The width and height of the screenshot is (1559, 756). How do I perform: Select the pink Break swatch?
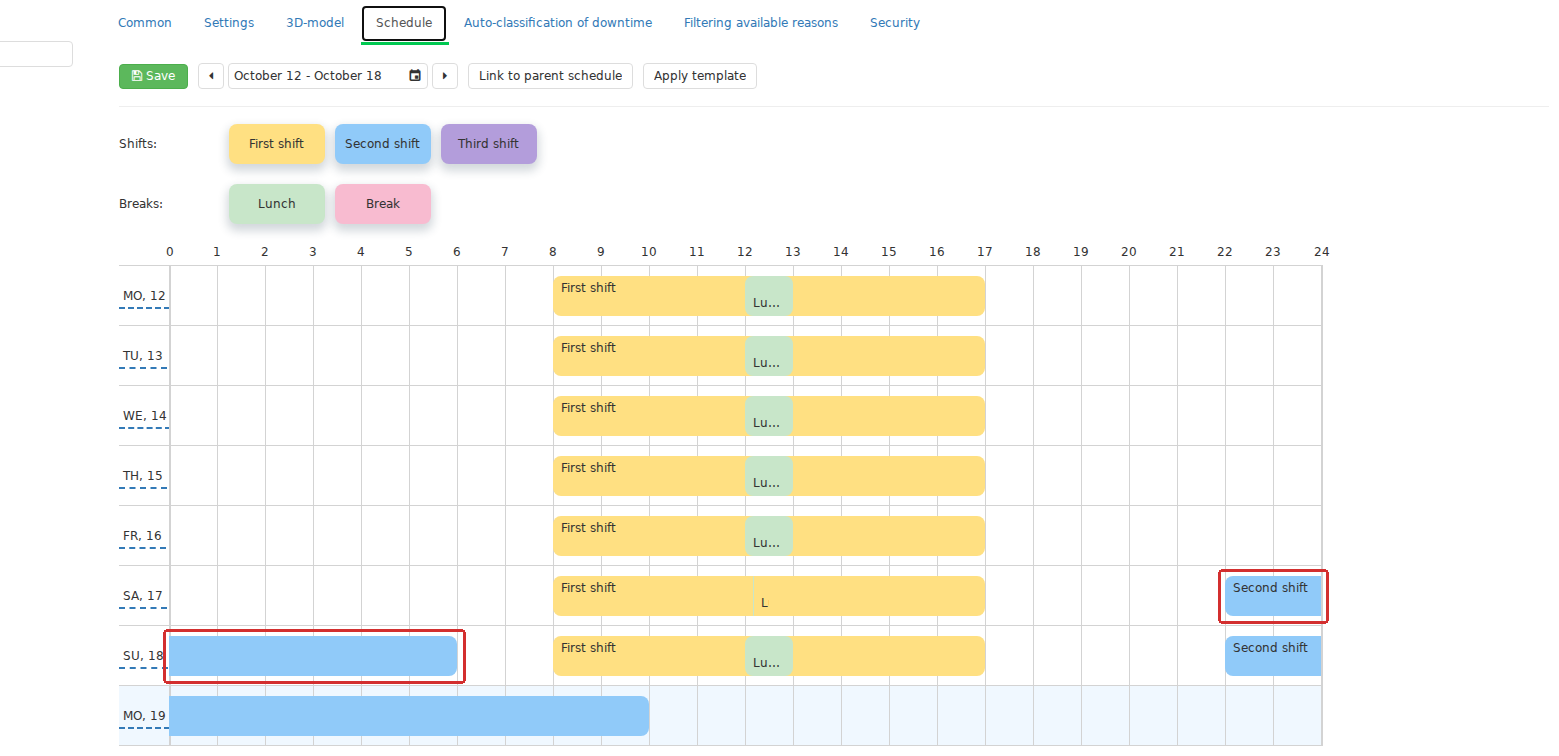click(x=383, y=204)
